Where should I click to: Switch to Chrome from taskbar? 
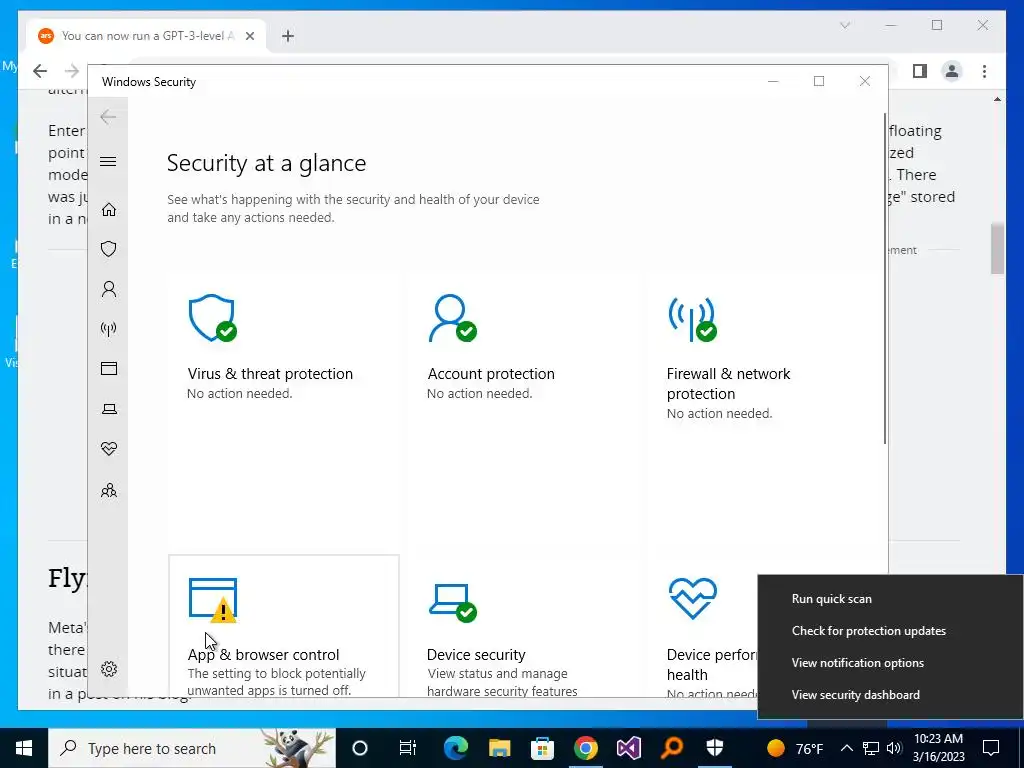pyautogui.click(x=586, y=748)
